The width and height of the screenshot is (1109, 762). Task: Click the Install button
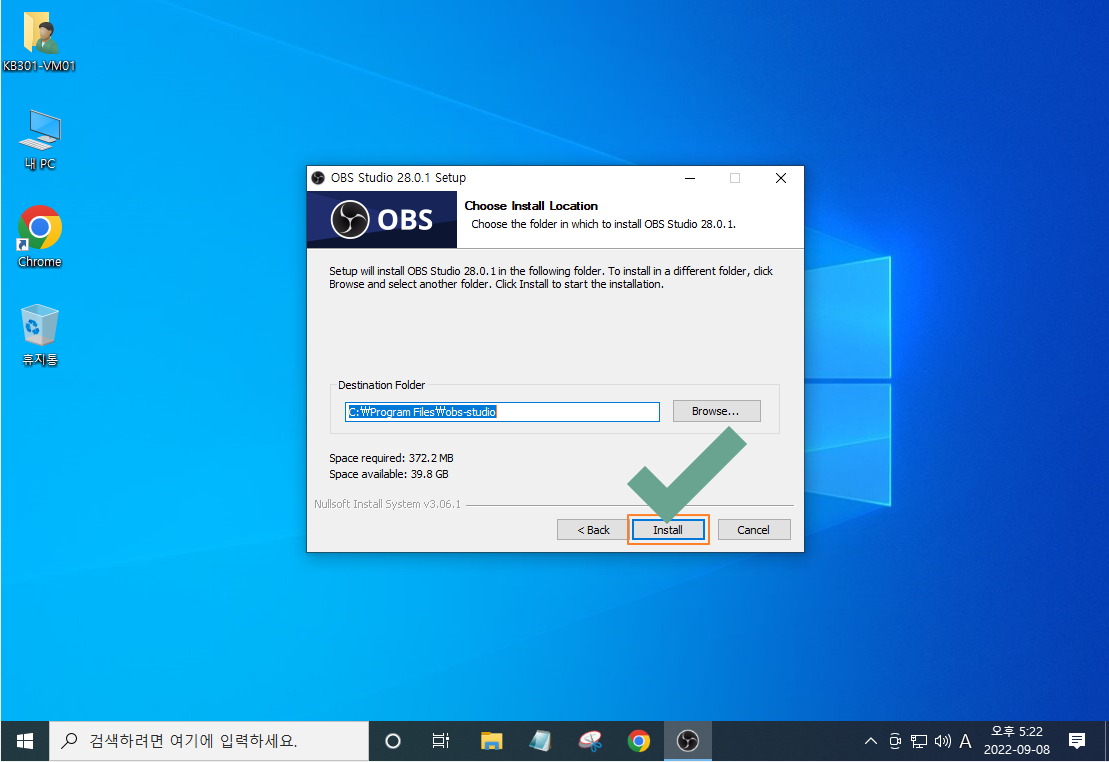pyautogui.click(x=668, y=530)
